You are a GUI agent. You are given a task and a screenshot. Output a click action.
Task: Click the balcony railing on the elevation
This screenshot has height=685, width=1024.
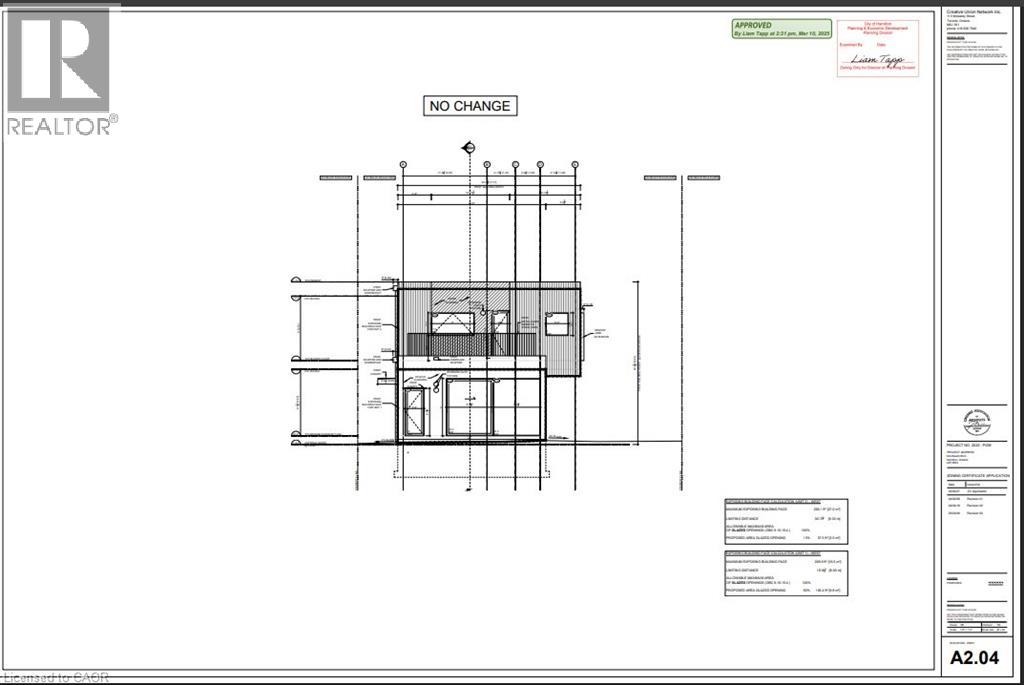pos(470,344)
